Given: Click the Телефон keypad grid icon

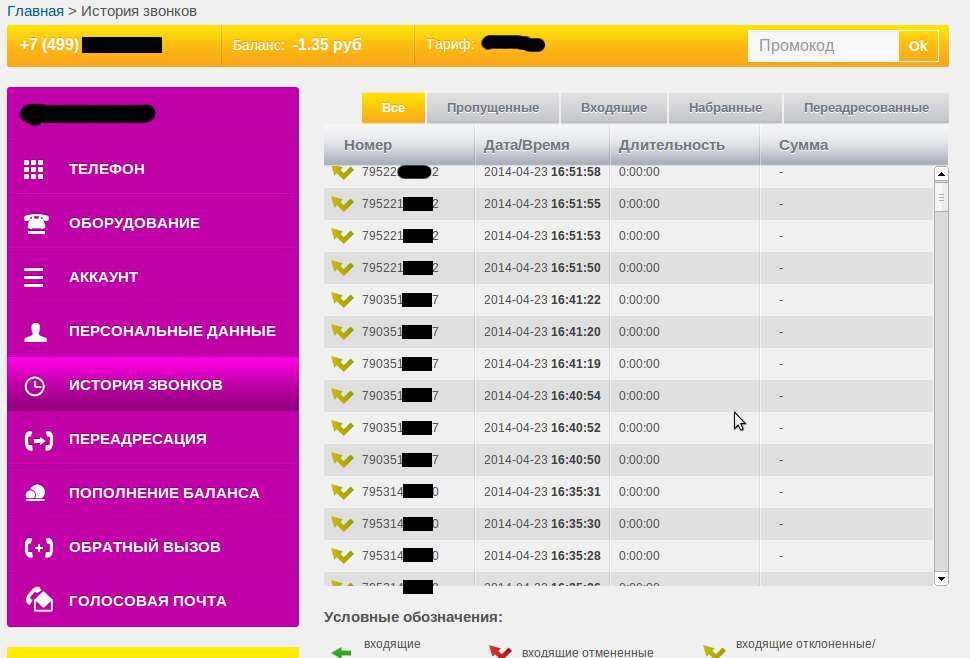Looking at the screenshot, I should tap(34, 169).
